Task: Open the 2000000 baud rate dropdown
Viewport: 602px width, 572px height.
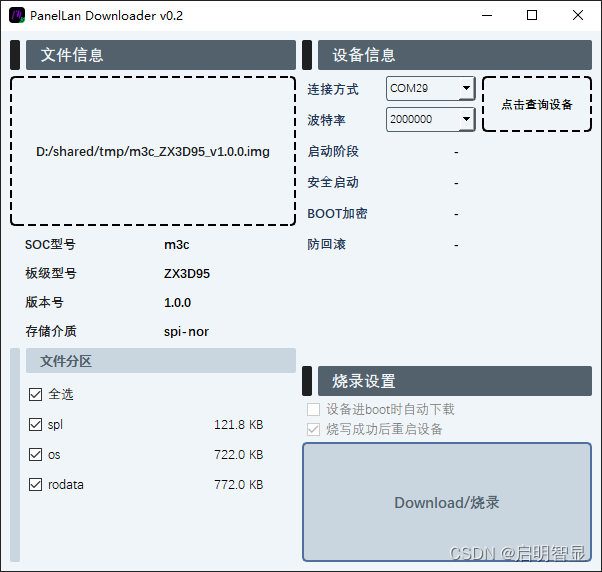Action: coord(430,119)
